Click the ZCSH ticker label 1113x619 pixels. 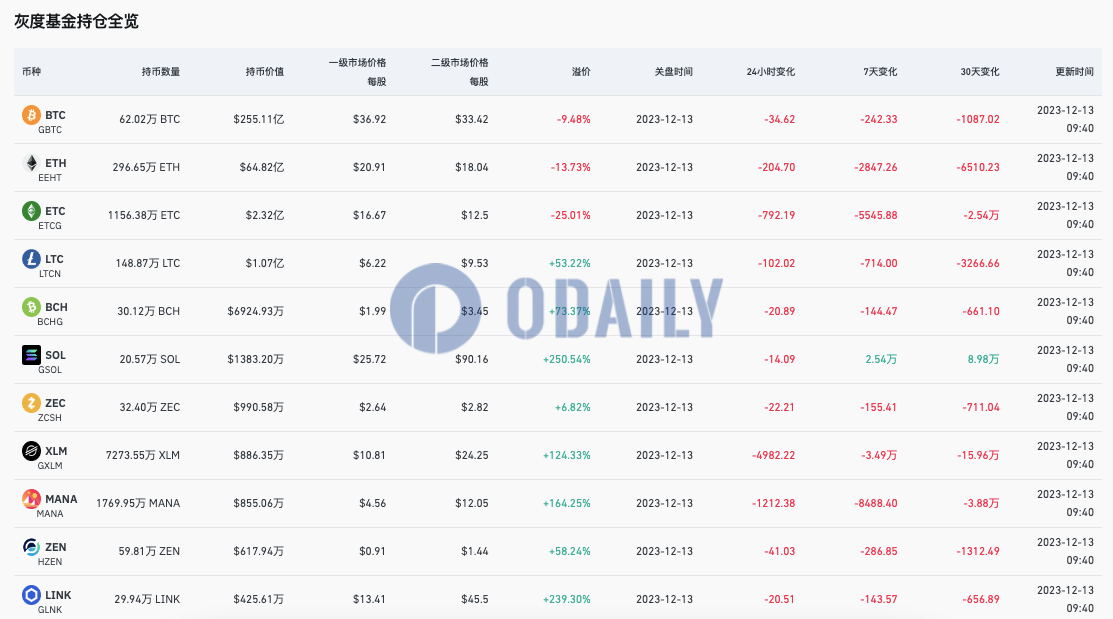pos(50,418)
